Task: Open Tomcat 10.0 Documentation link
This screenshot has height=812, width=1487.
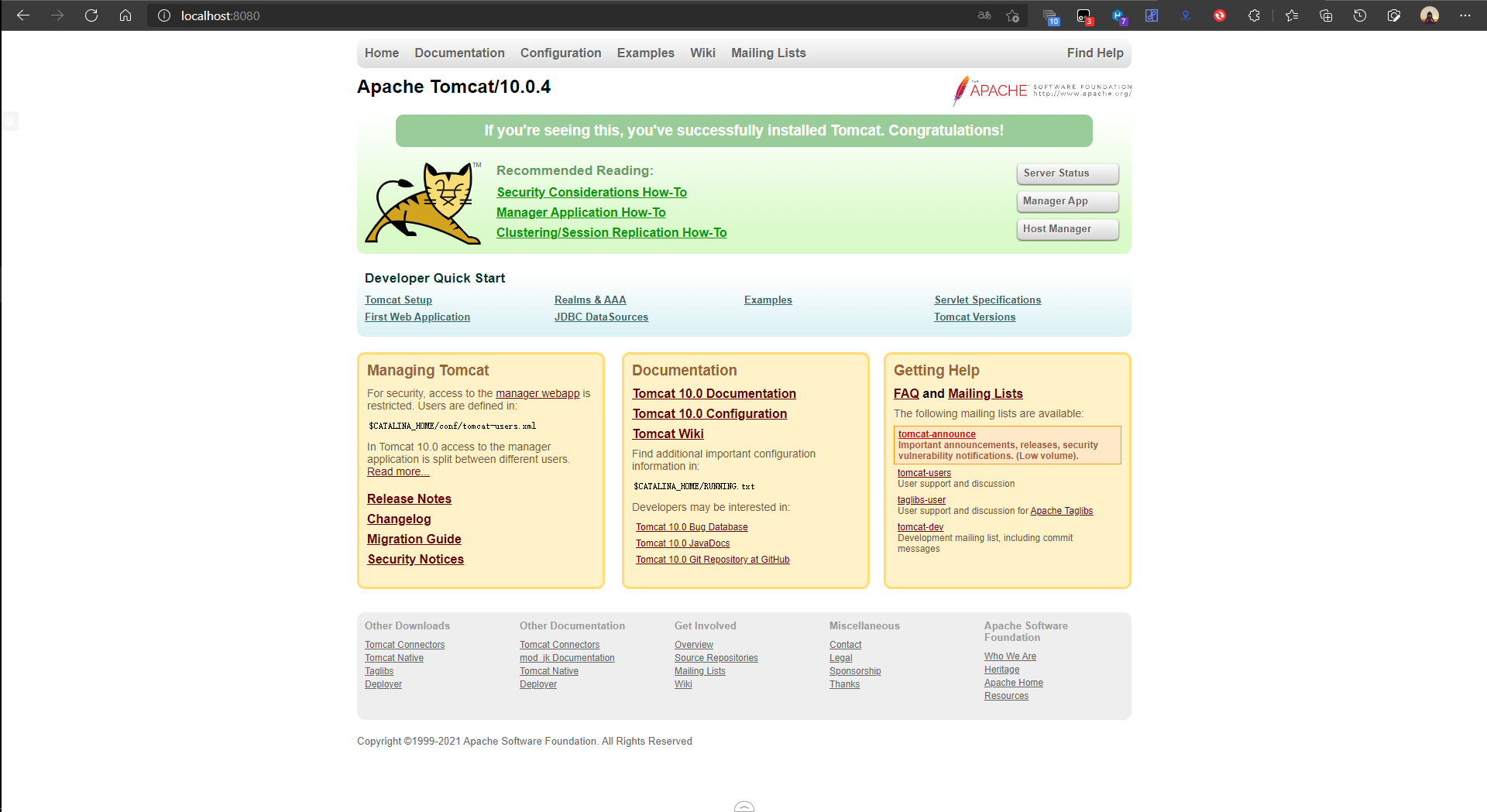Action: 714,393
